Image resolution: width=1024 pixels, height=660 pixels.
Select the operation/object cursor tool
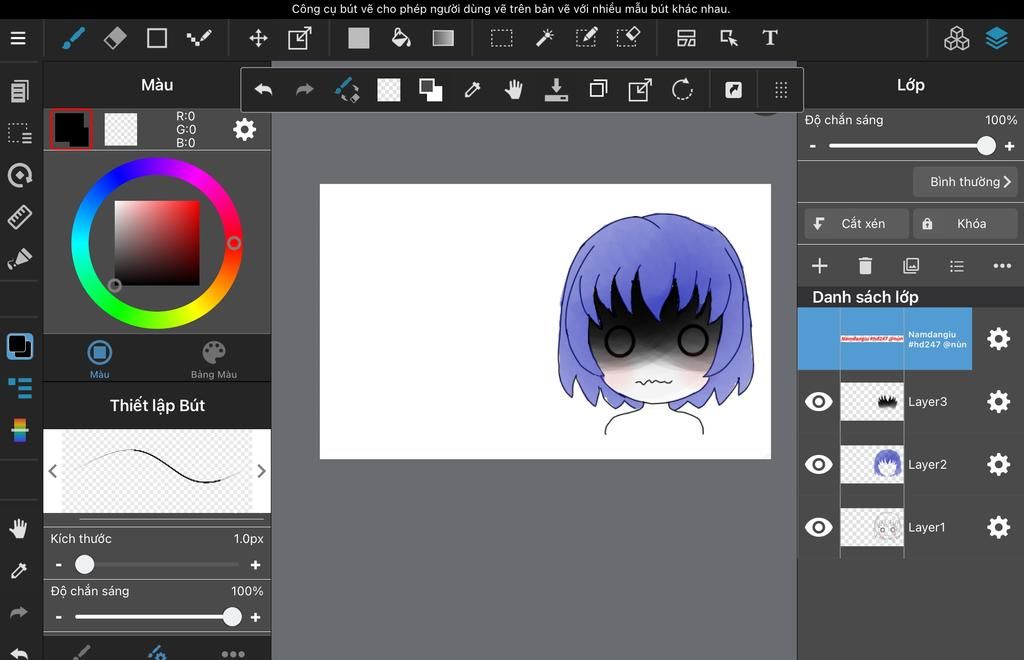click(x=729, y=39)
